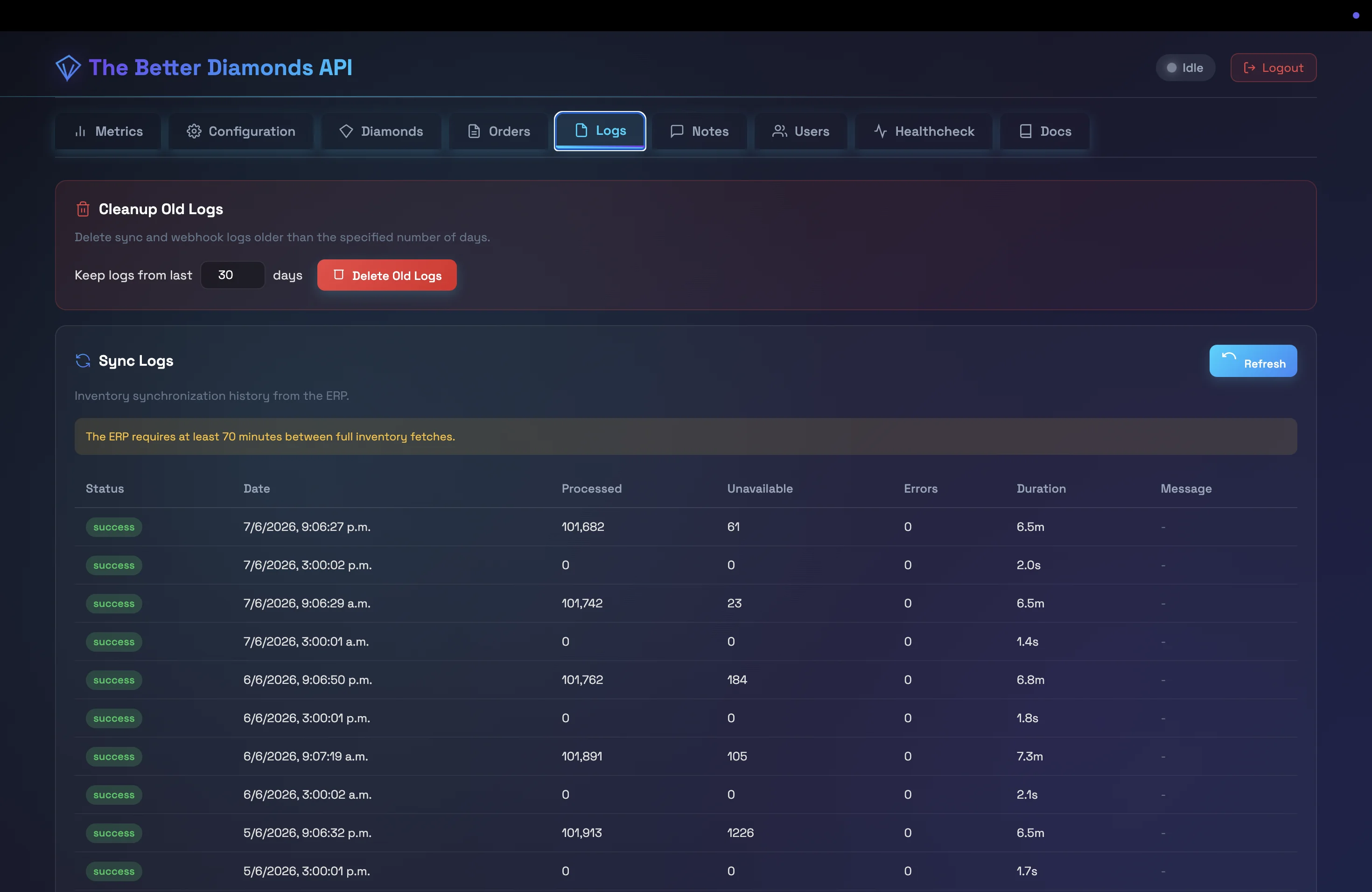Viewport: 1372px width, 892px height.
Task: Click the Sync Logs heading
Action: (136, 361)
